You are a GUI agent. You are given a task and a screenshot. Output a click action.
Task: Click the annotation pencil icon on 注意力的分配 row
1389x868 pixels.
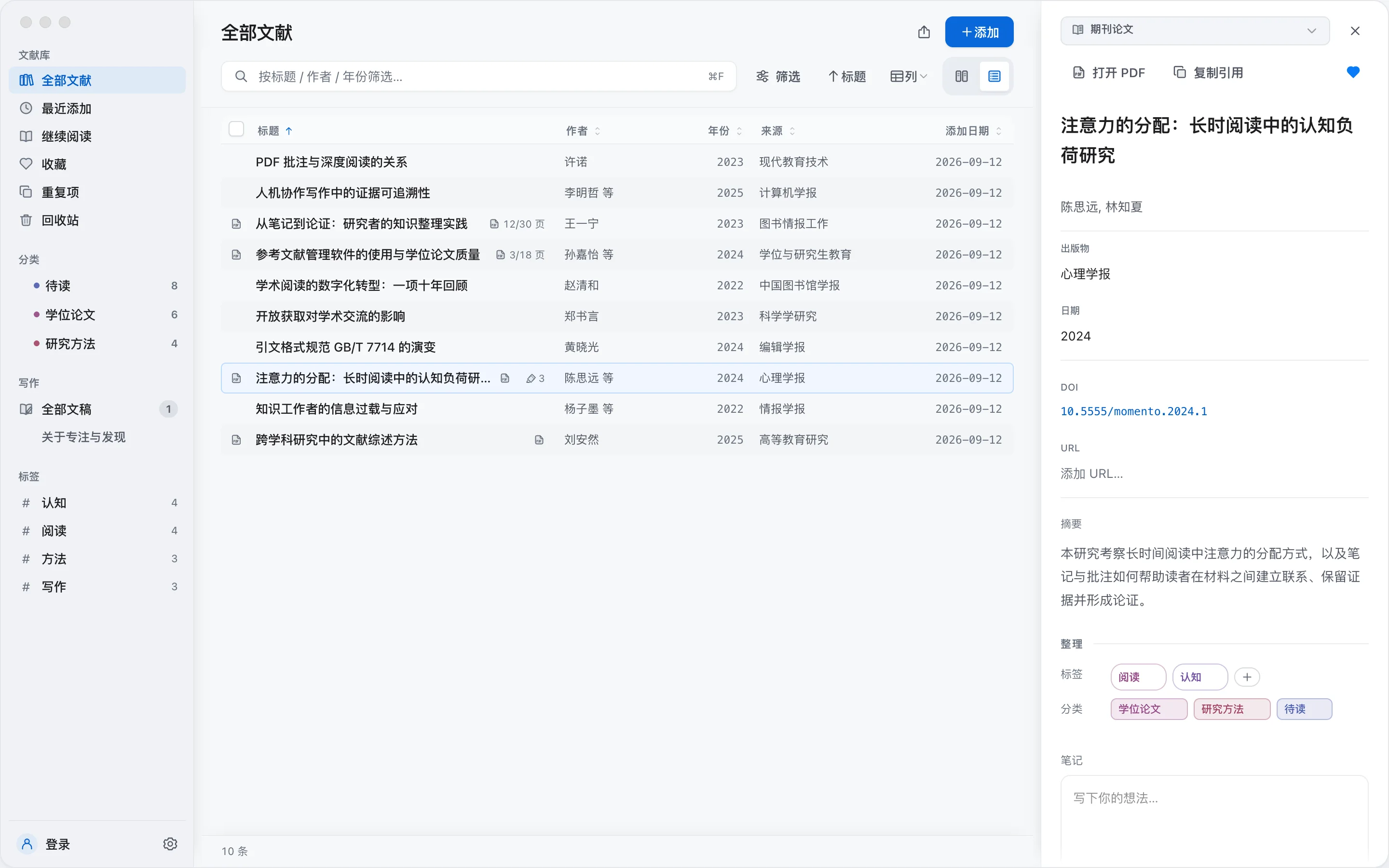(x=531, y=379)
